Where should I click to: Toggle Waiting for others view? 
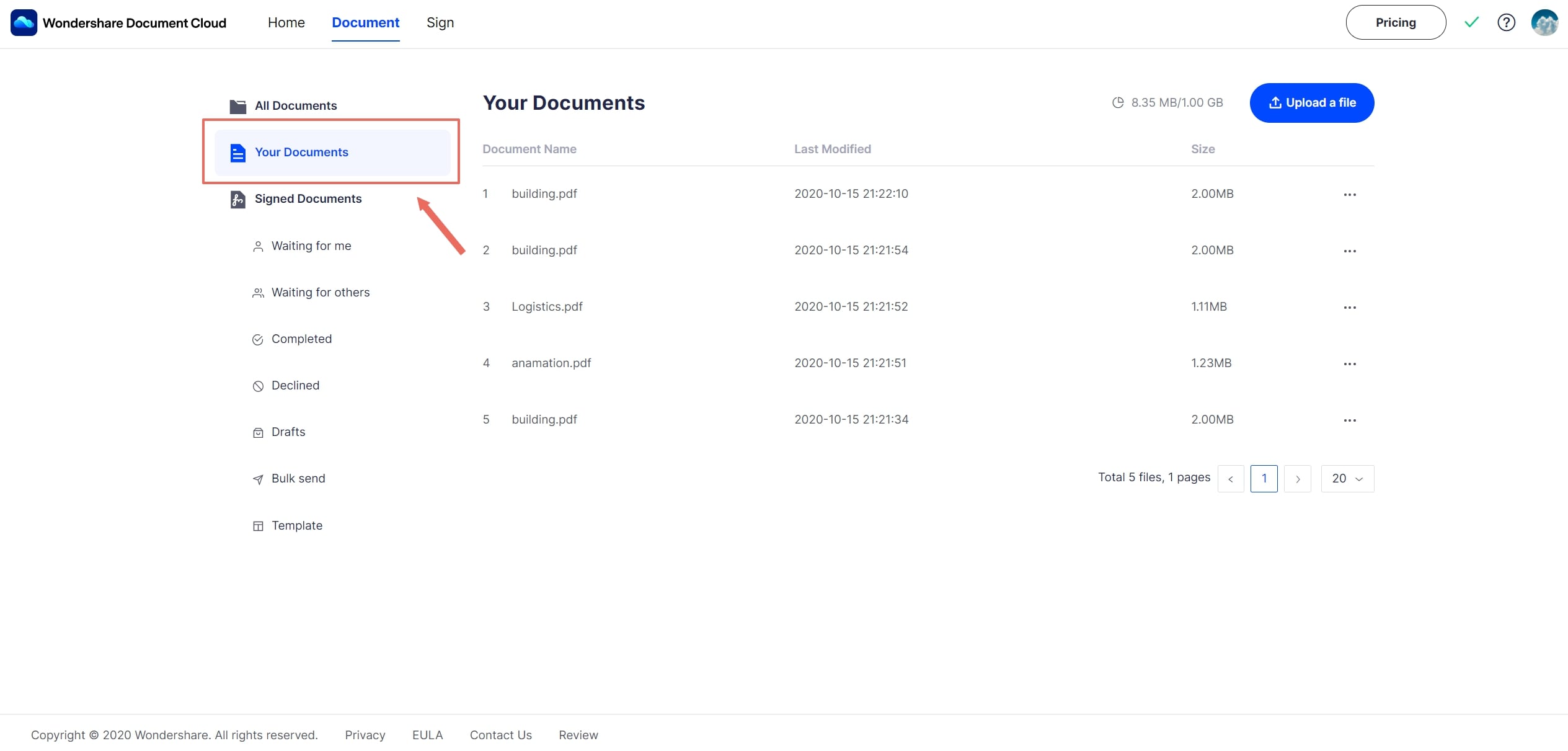click(x=320, y=292)
